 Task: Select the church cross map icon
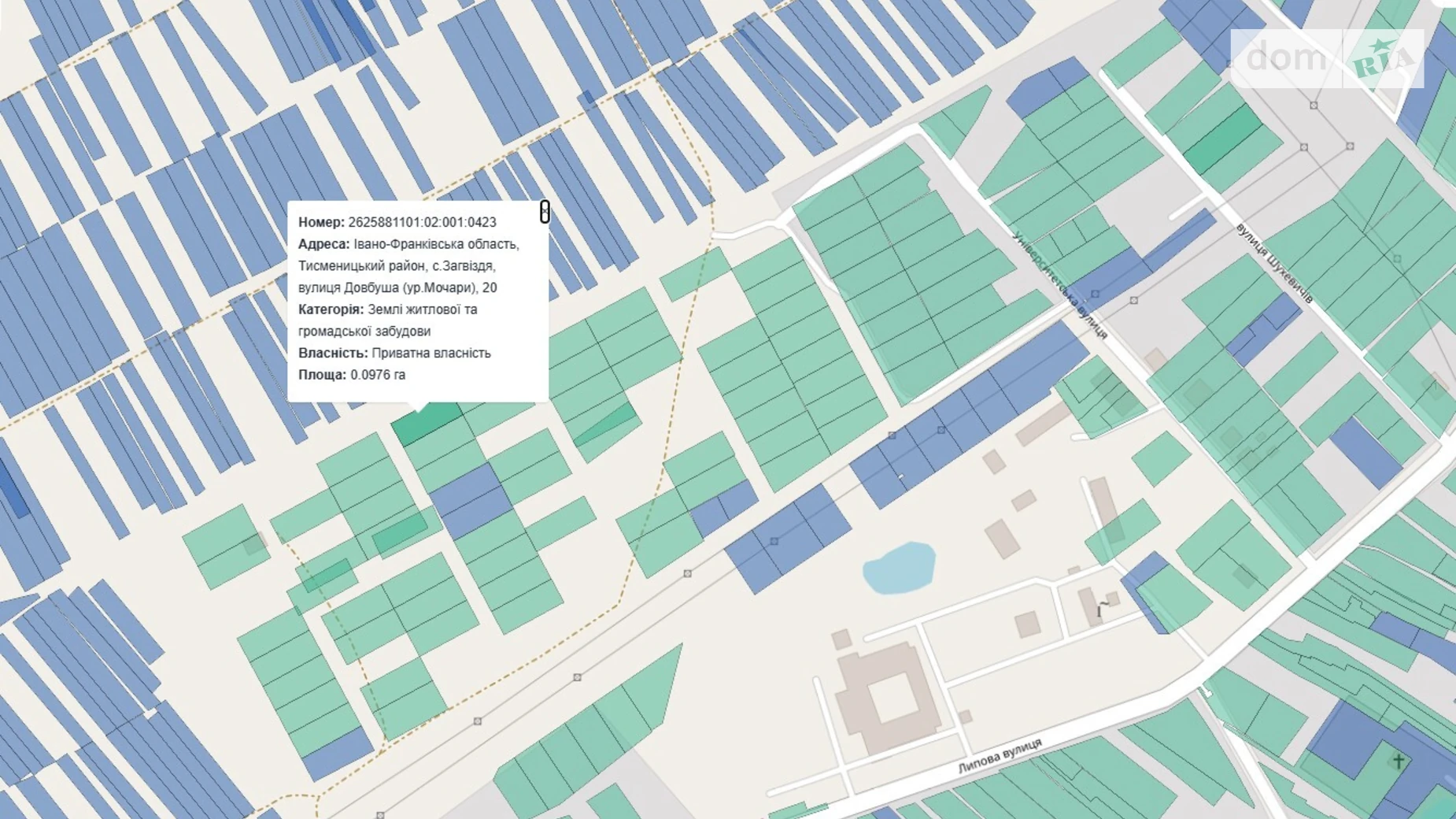[x=1398, y=761]
